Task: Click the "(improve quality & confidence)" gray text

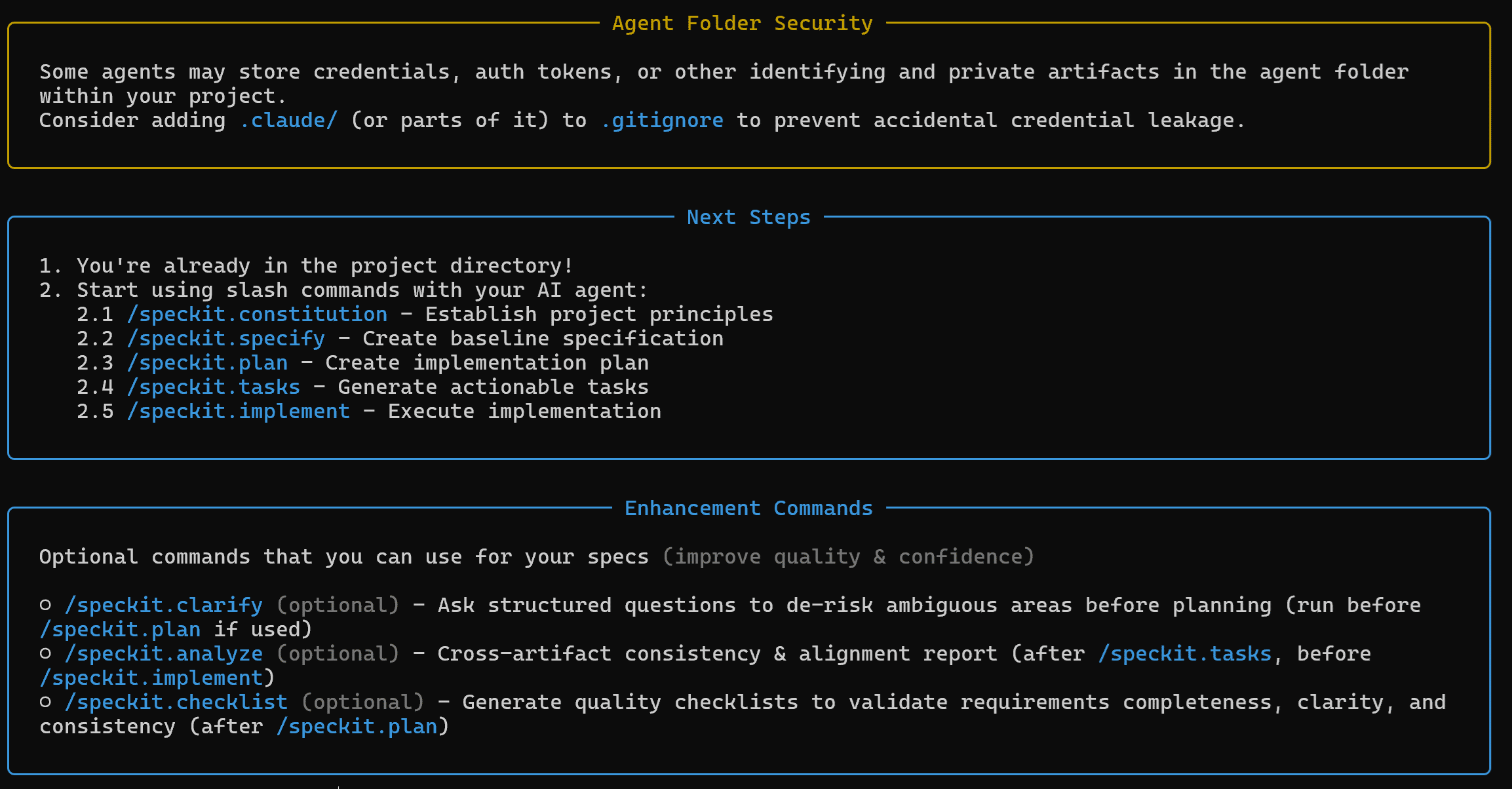Action: tap(848, 557)
